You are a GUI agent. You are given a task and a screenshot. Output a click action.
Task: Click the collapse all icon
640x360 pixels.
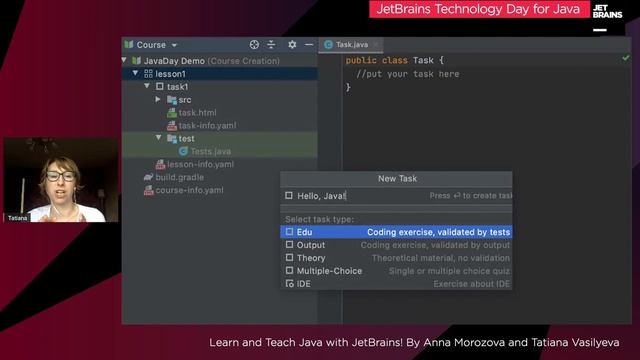point(271,44)
